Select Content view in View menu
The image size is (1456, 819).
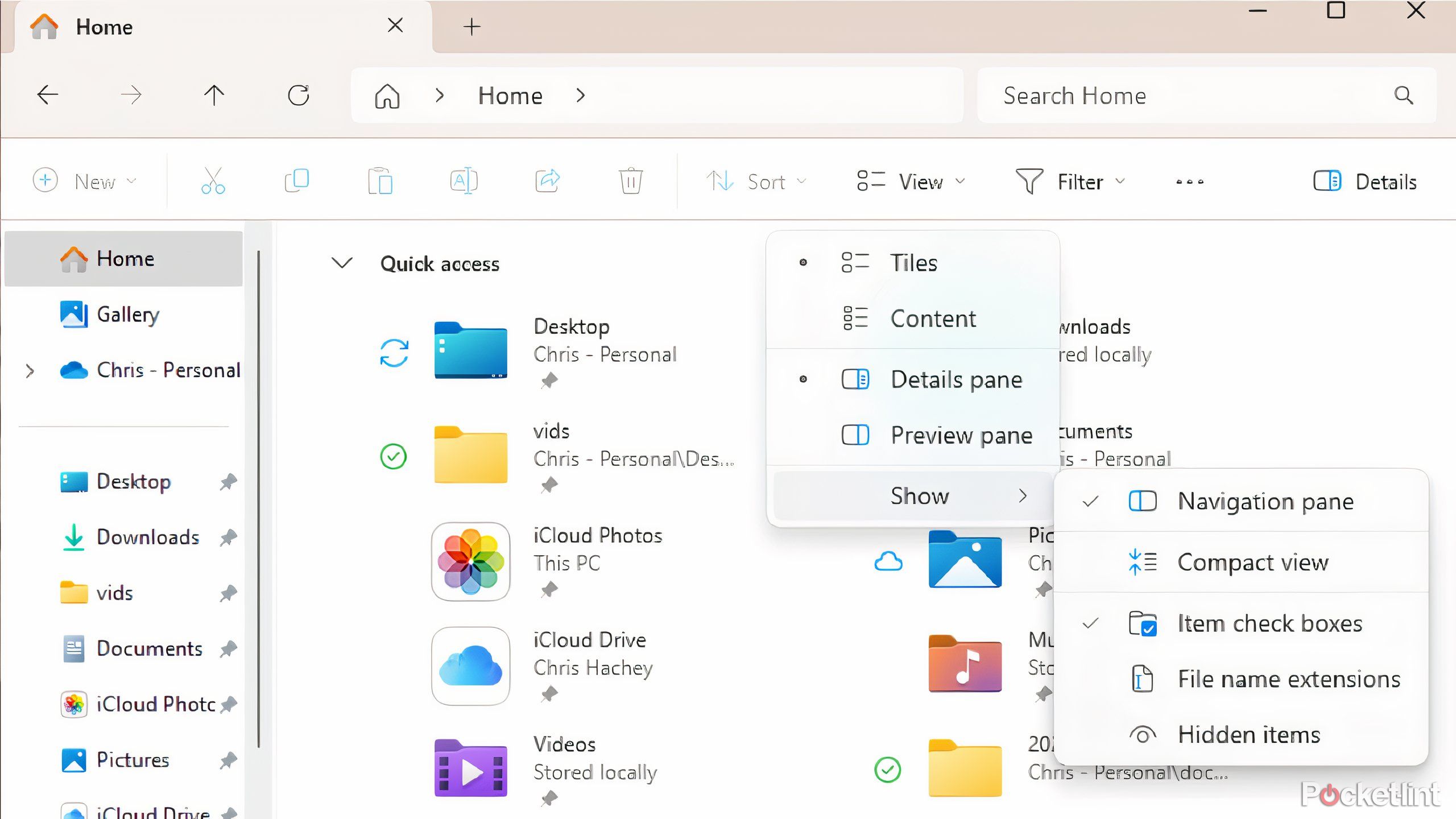(933, 318)
